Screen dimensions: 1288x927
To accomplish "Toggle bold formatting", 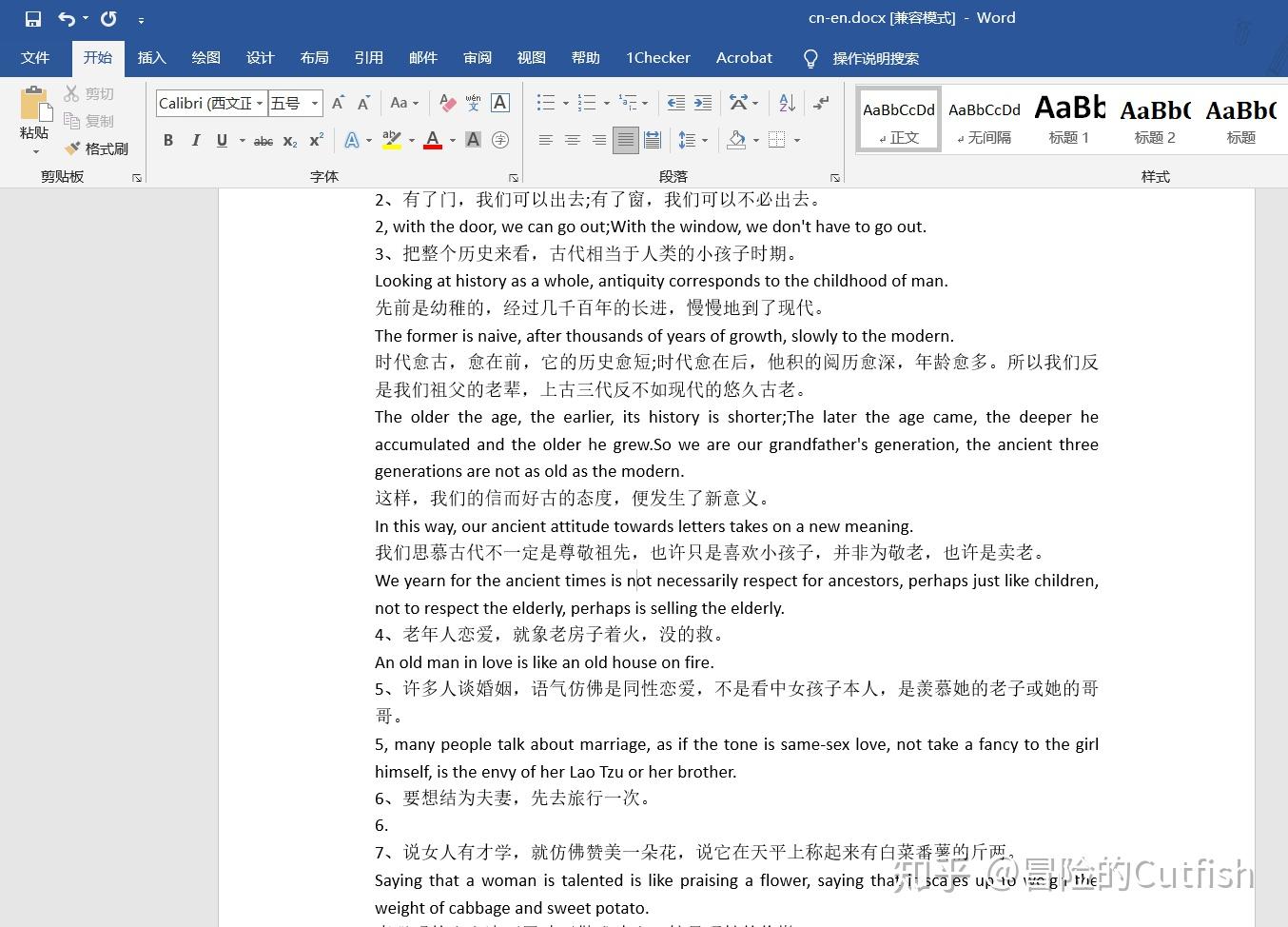I will click(168, 140).
